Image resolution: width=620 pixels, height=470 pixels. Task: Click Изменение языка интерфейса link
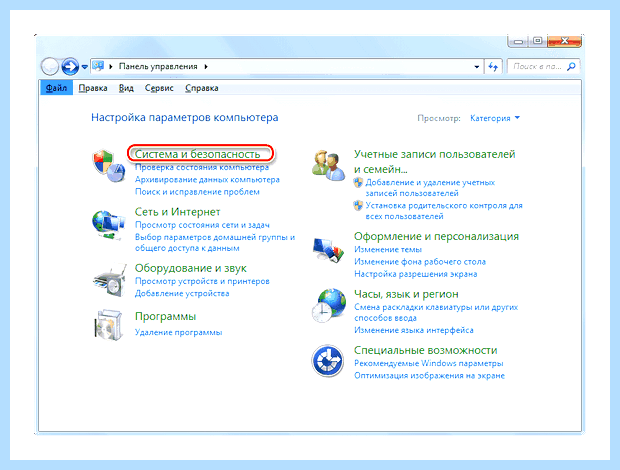(414, 330)
